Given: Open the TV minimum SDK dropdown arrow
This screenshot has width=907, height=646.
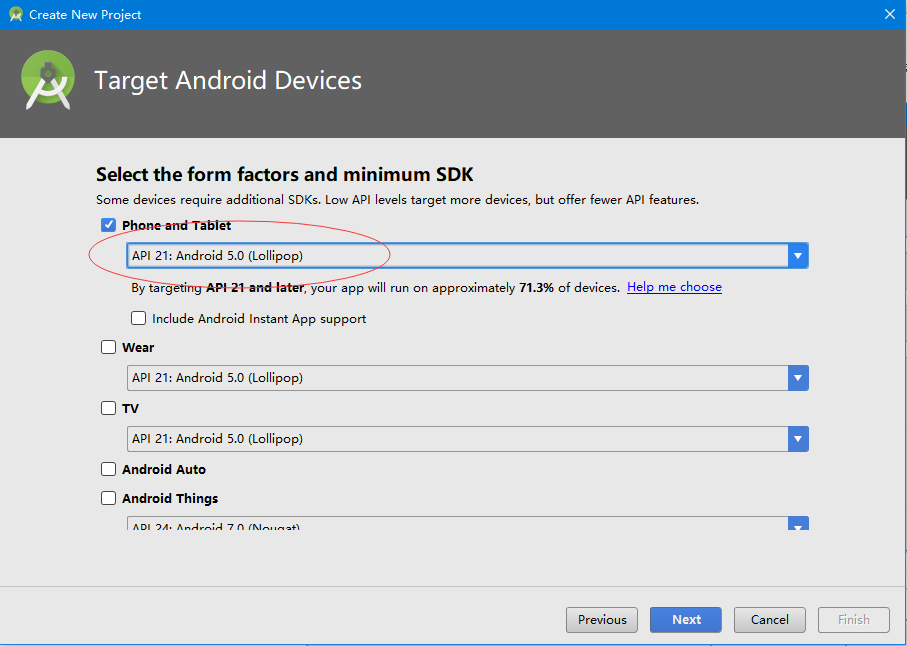Looking at the screenshot, I should click(797, 439).
